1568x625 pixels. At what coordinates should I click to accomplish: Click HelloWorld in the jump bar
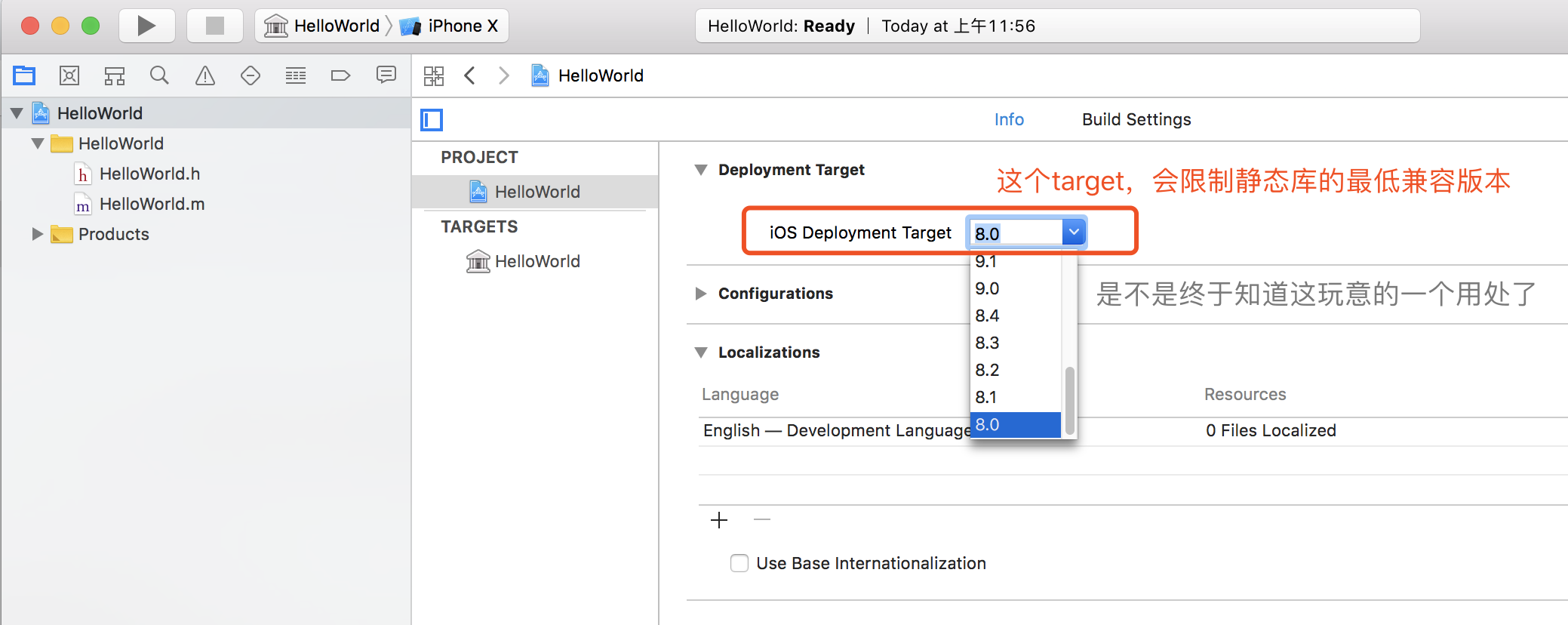pyautogui.click(x=588, y=75)
